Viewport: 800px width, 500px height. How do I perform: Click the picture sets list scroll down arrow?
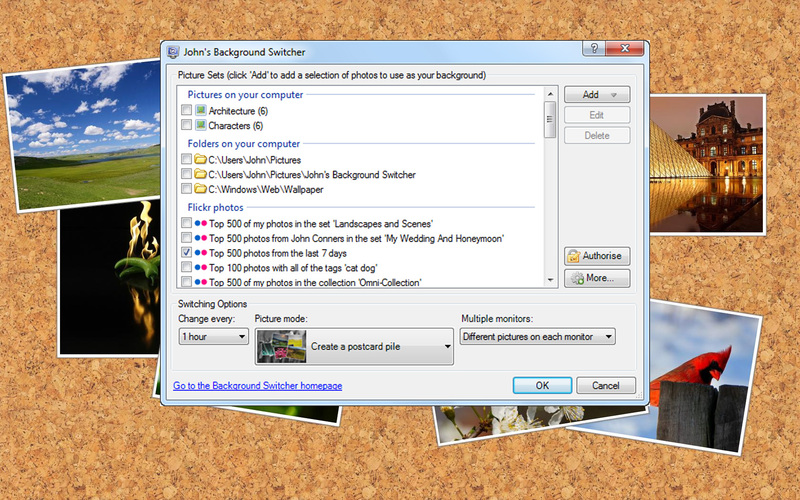[x=550, y=280]
